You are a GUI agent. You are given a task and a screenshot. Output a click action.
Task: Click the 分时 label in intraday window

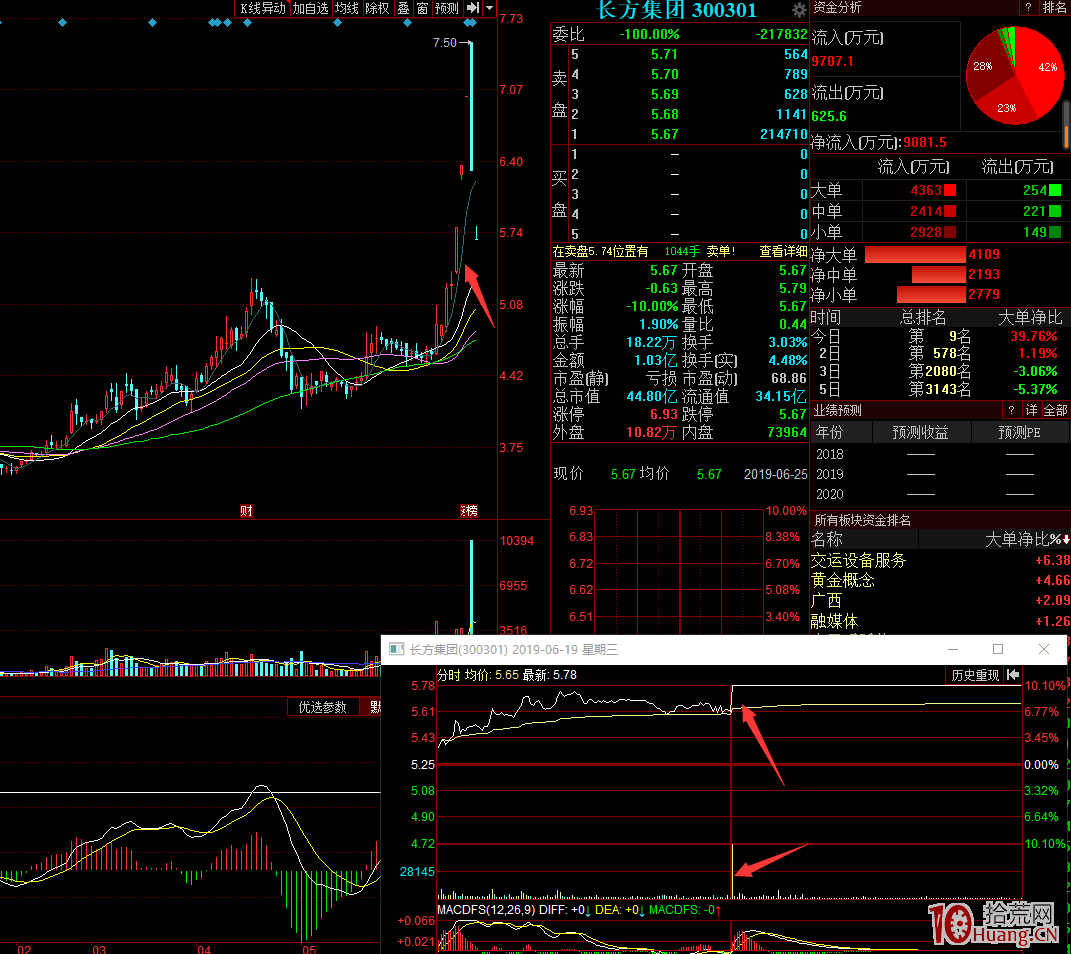[449, 675]
